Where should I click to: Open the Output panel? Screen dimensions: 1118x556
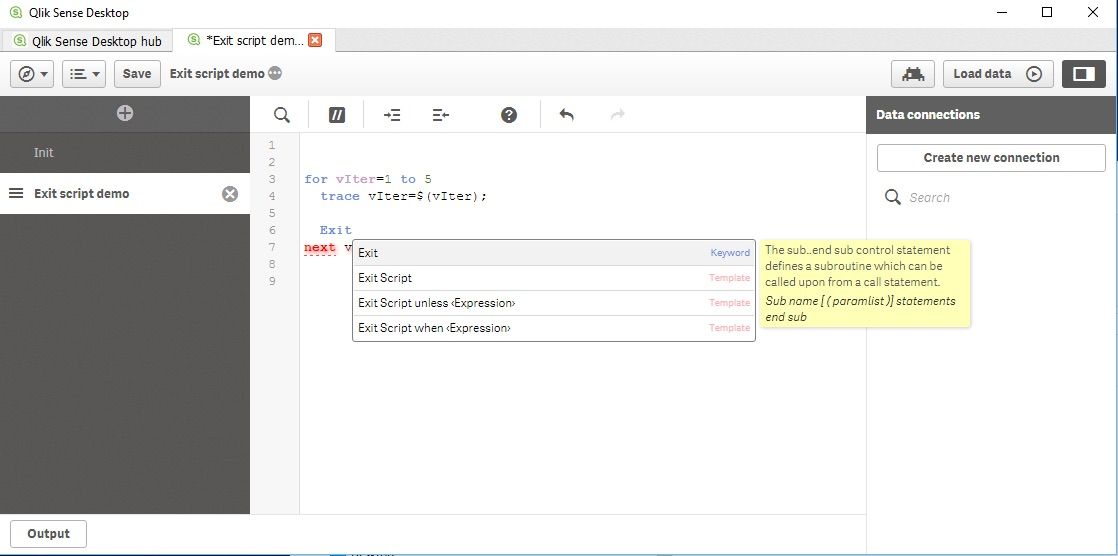[48, 534]
